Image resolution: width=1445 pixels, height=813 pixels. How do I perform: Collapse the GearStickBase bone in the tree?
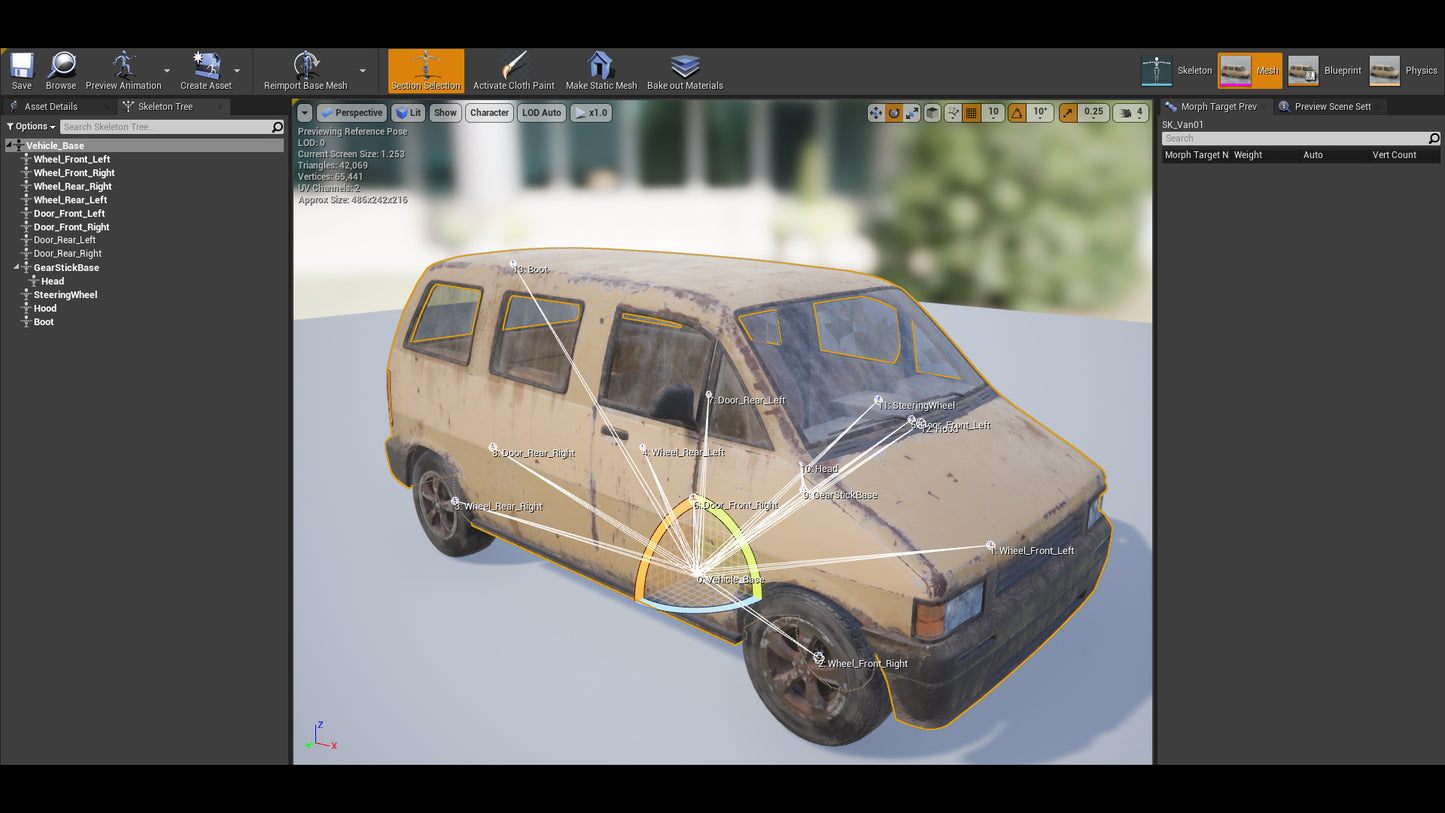(18, 268)
